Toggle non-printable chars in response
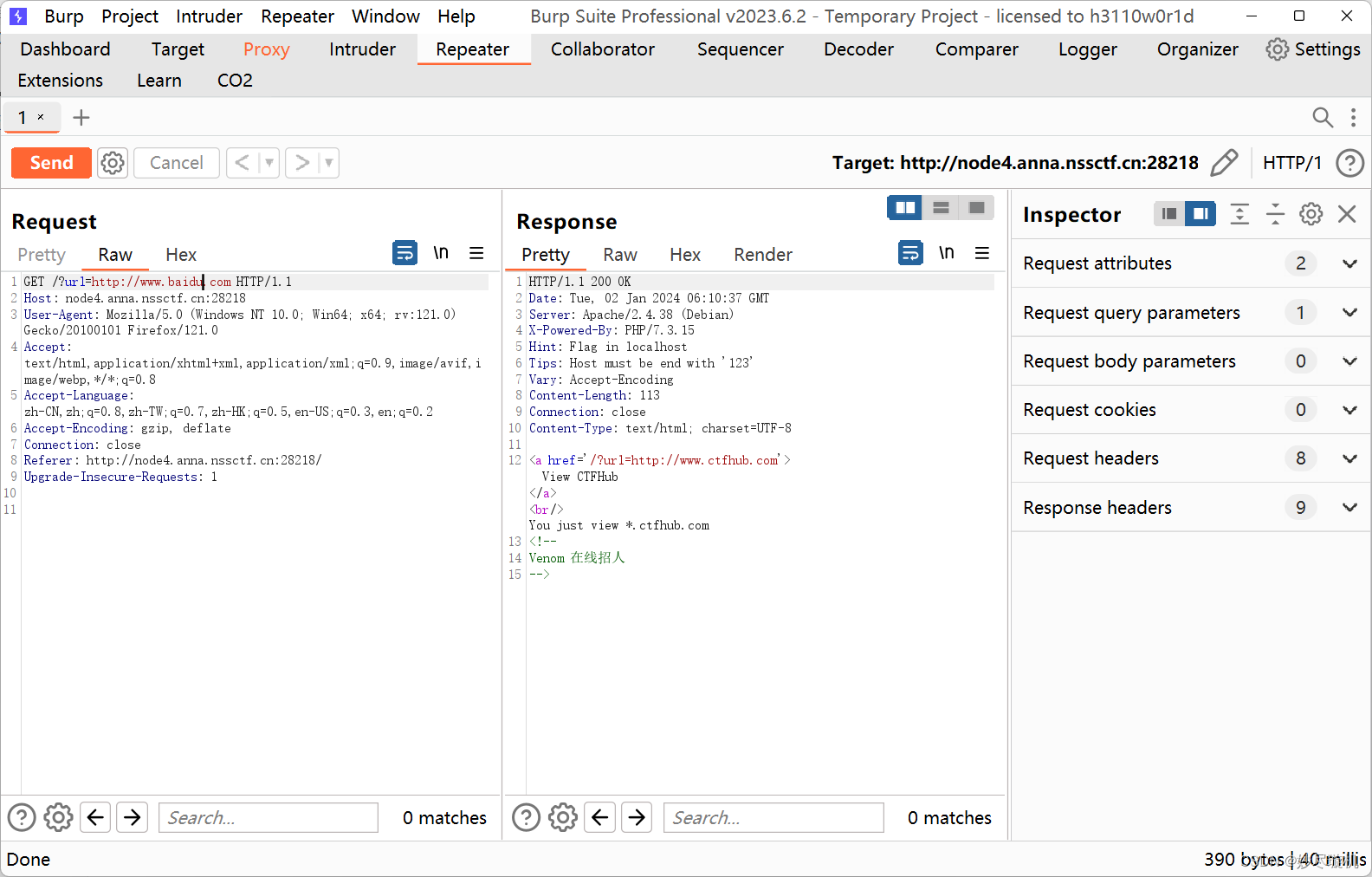This screenshot has height=877, width=1372. [947, 253]
